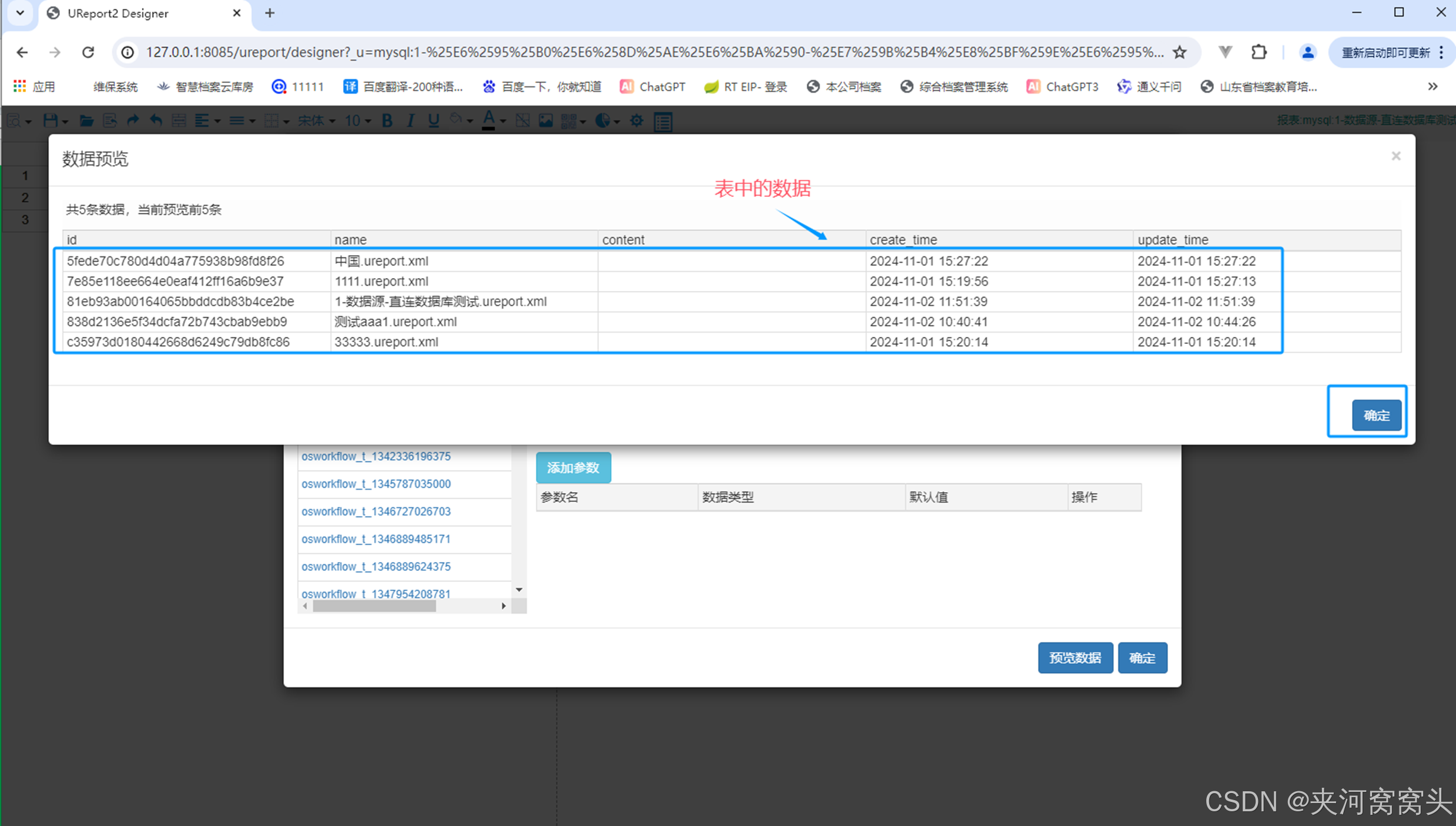Open the ChatGPT bookmark
1456x826 pixels.
click(652, 86)
